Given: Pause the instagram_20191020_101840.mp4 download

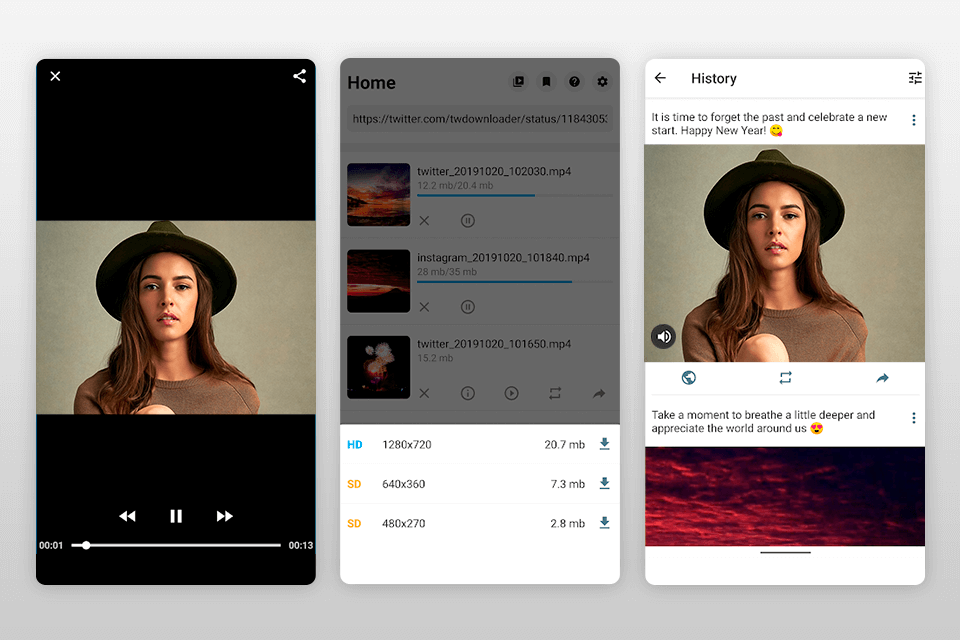Looking at the screenshot, I should 467,307.
